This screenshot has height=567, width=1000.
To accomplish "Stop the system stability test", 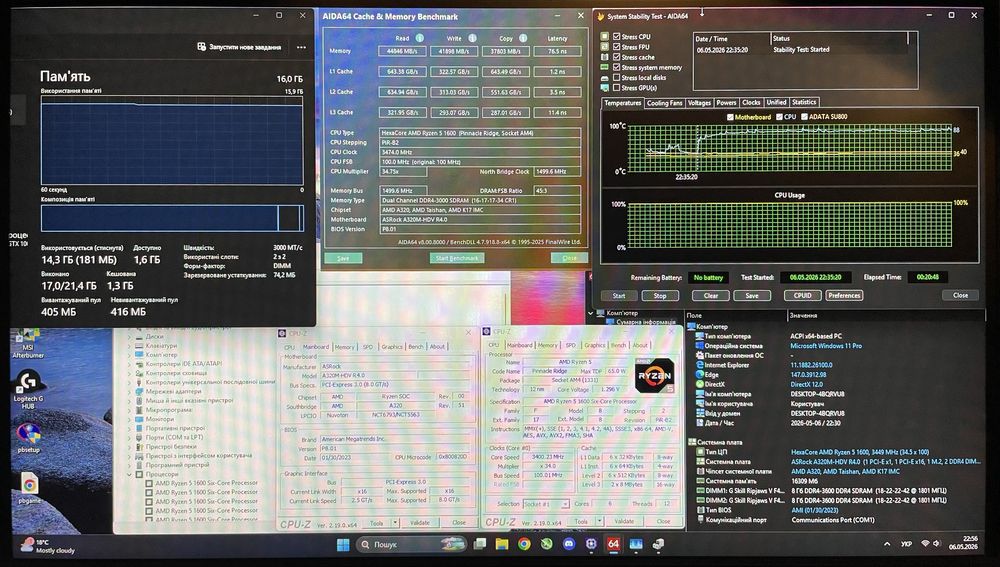I will tap(659, 296).
